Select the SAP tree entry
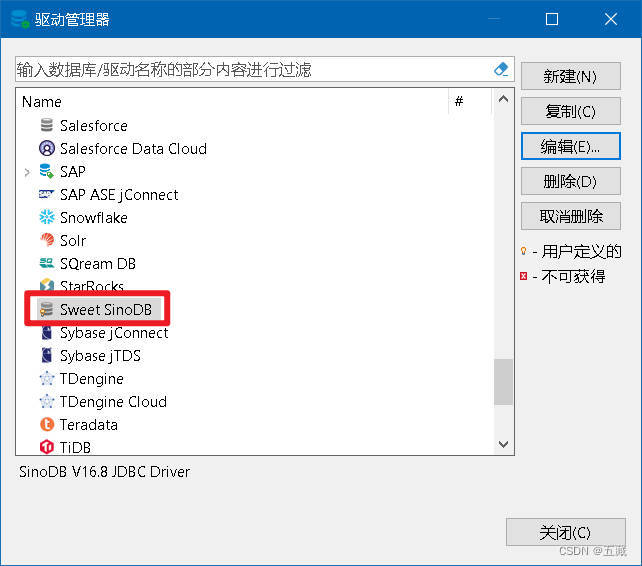Image resolution: width=642 pixels, height=566 pixels. [x=72, y=171]
